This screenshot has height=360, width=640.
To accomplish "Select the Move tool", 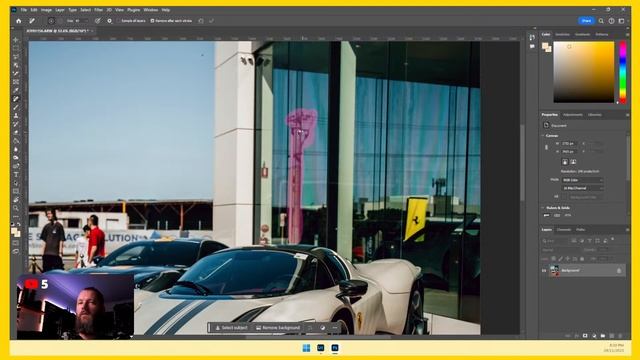I will pyautogui.click(x=16, y=40).
